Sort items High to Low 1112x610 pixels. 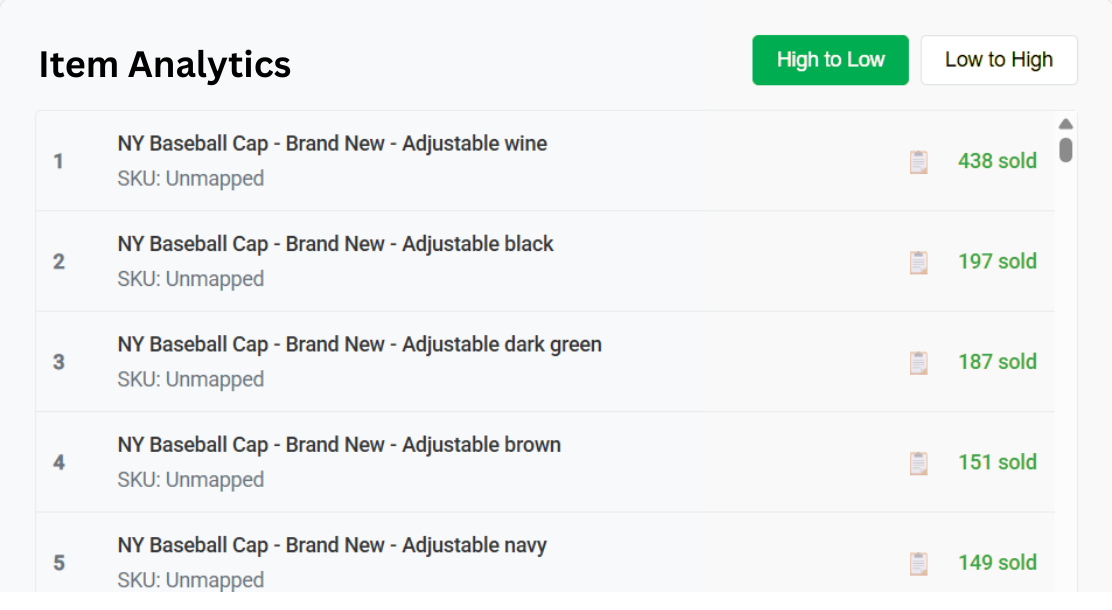830,60
